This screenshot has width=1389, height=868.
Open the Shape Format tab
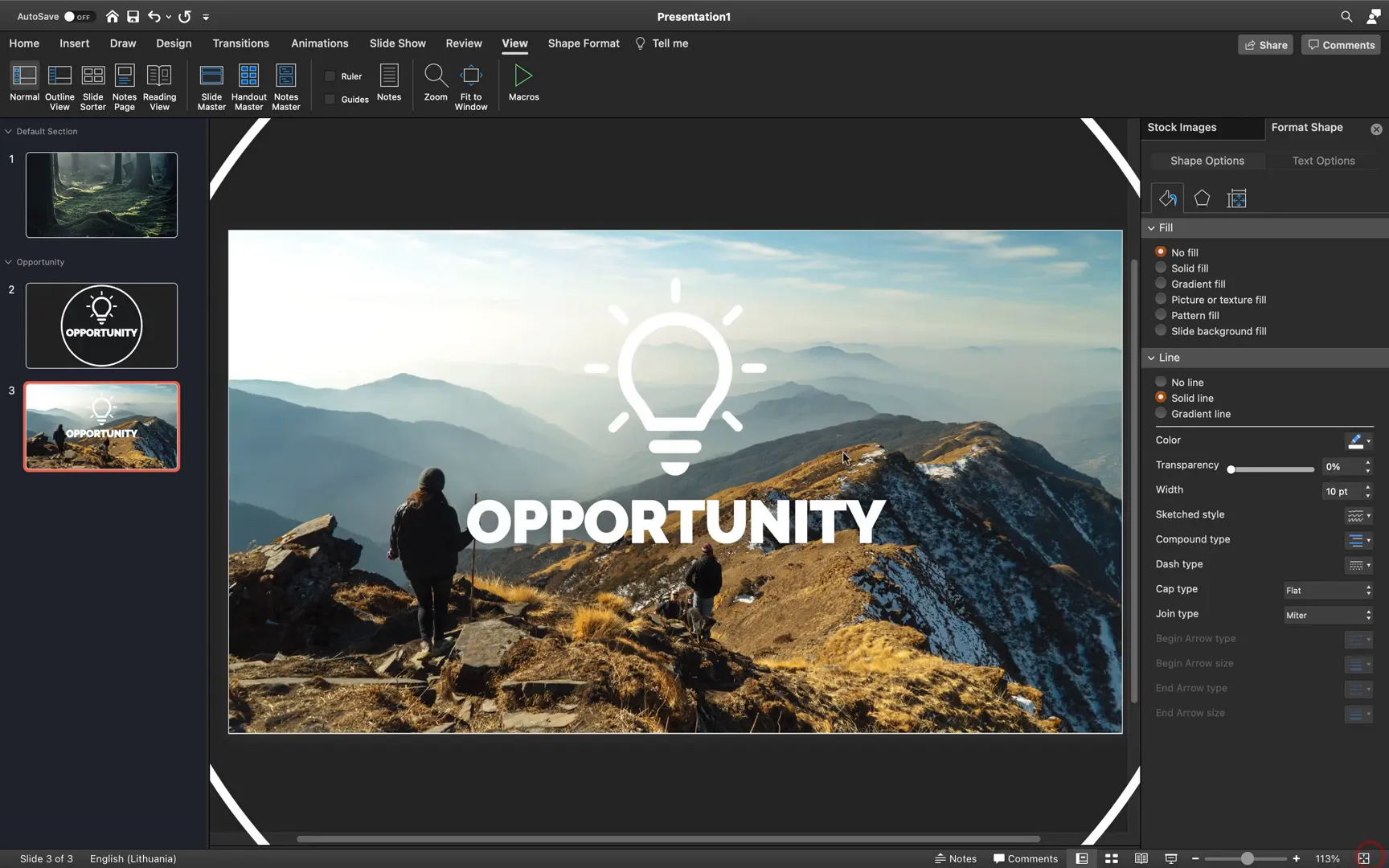click(584, 43)
